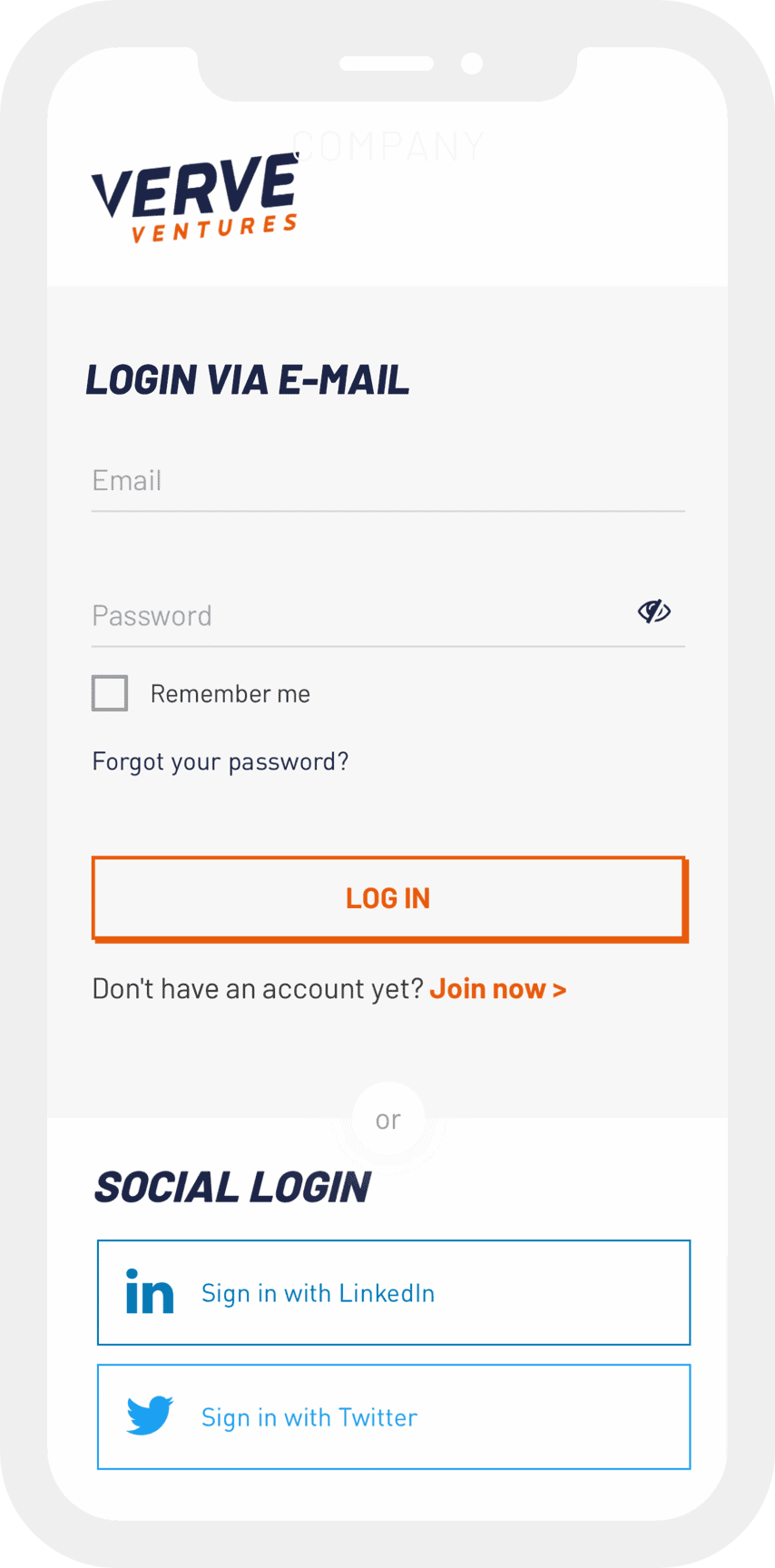Screen dimensions: 775x1568
Task: Click the Verve Ventures logo
Action: tap(194, 199)
